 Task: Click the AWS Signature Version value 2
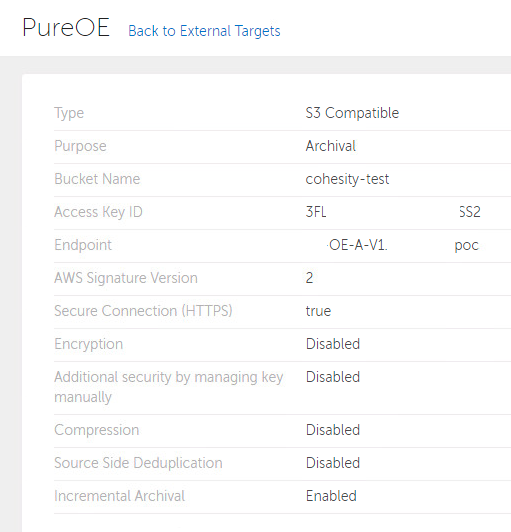[x=309, y=278]
